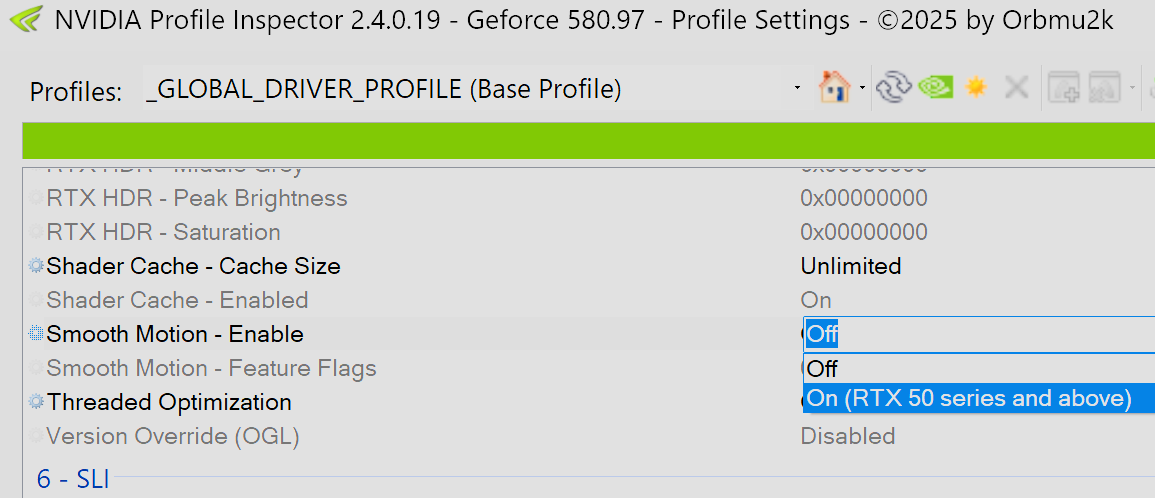Select the Smooth Motion - Feature Flags row

412,368
